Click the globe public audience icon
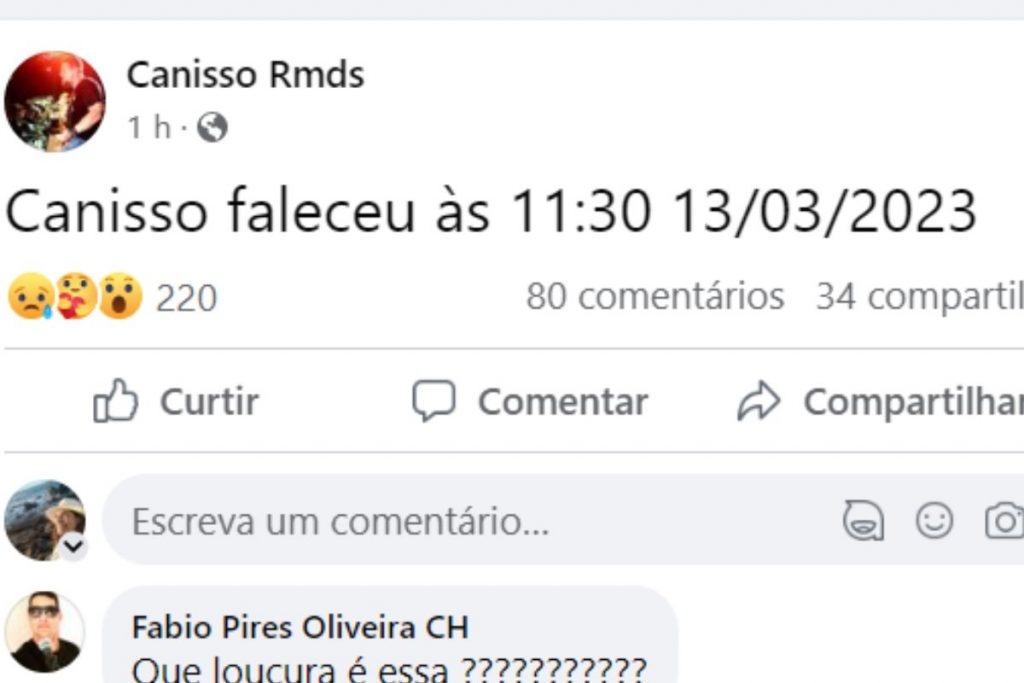1024x683 pixels. tap(212, 128)
